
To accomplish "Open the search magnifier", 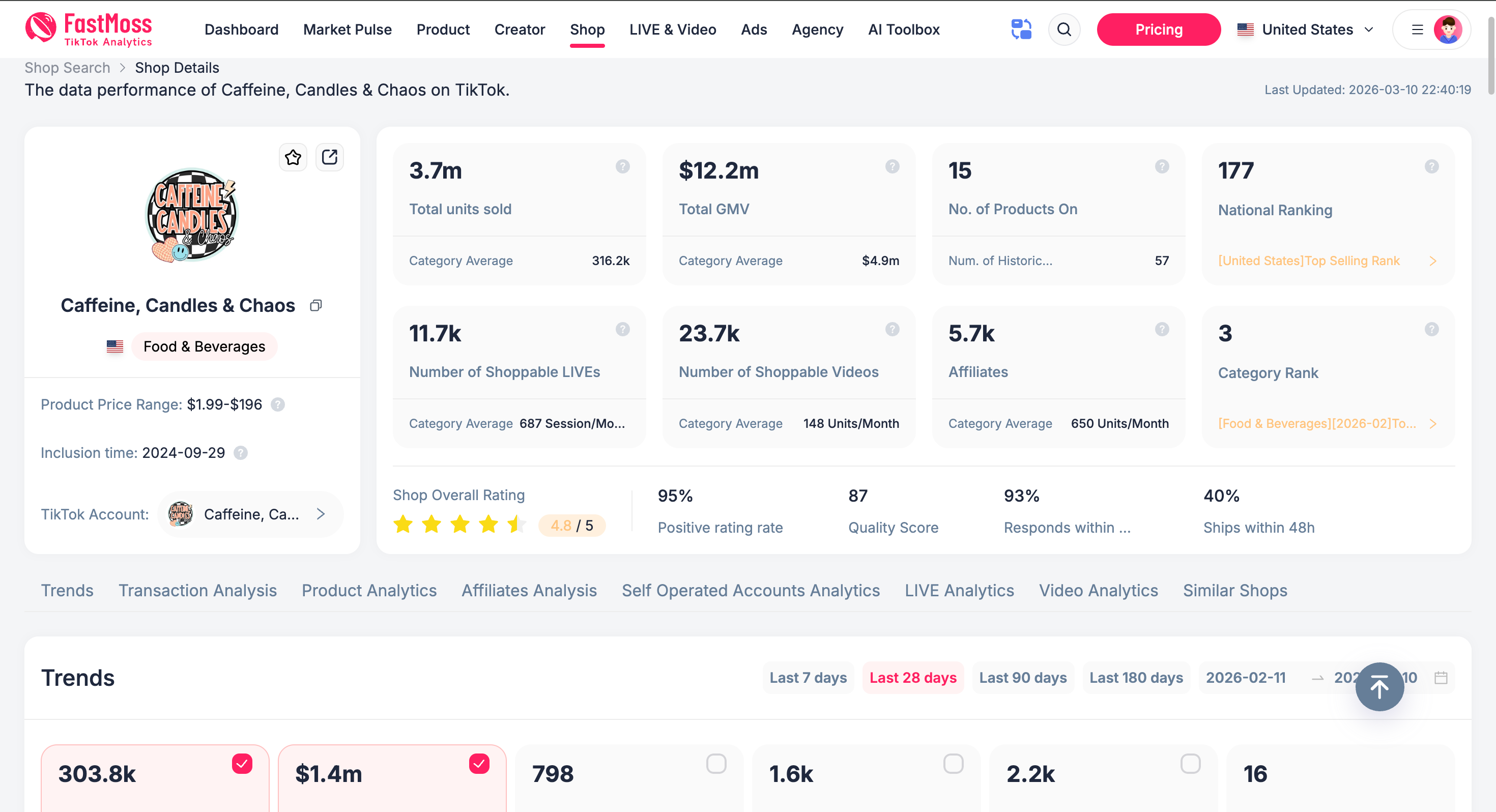I will pos(1065,29).
